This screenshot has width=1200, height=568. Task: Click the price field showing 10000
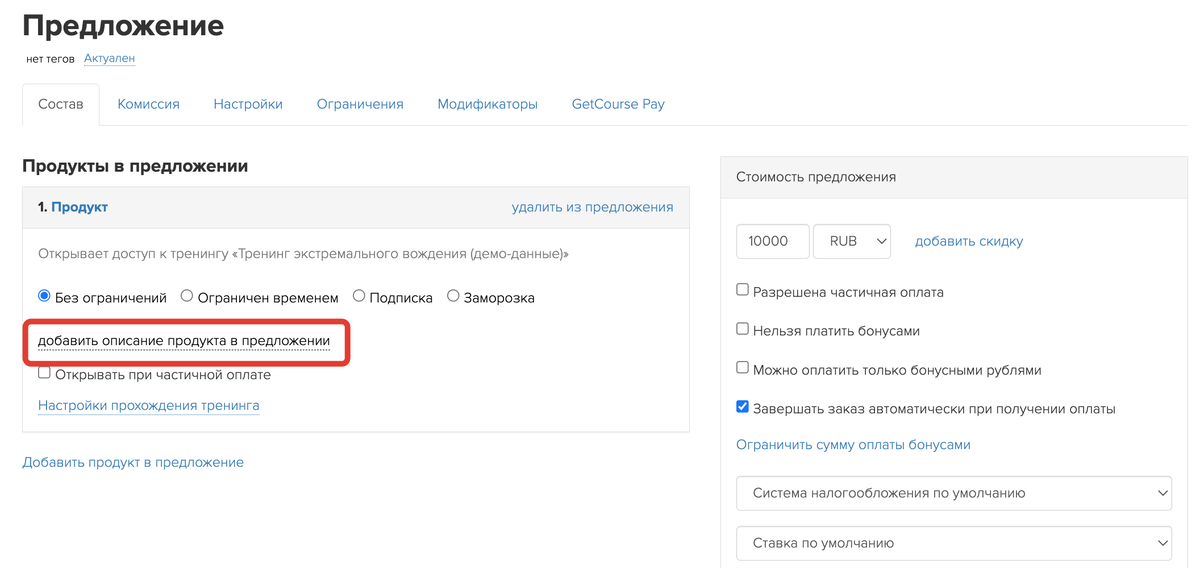coord(771,241)
